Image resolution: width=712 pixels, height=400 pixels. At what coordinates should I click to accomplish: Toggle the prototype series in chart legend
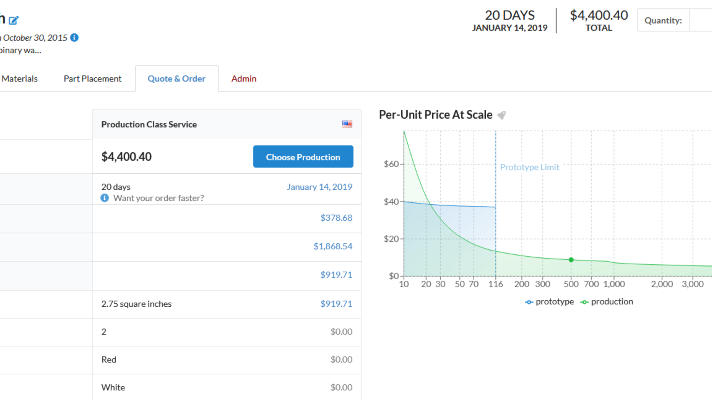[x=549, y=301]
